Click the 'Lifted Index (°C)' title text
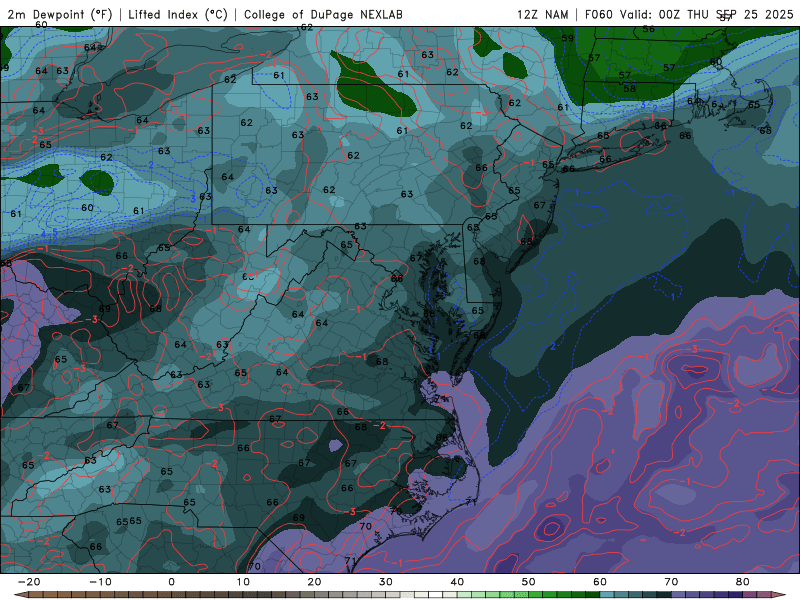Screen dimensions: 800x600 tap(178, 14)
